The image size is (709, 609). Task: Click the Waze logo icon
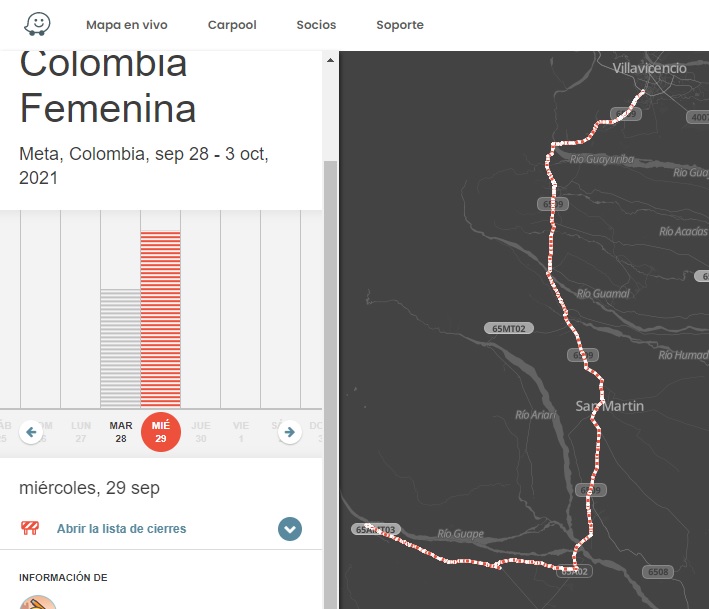[x=38, y=24]
